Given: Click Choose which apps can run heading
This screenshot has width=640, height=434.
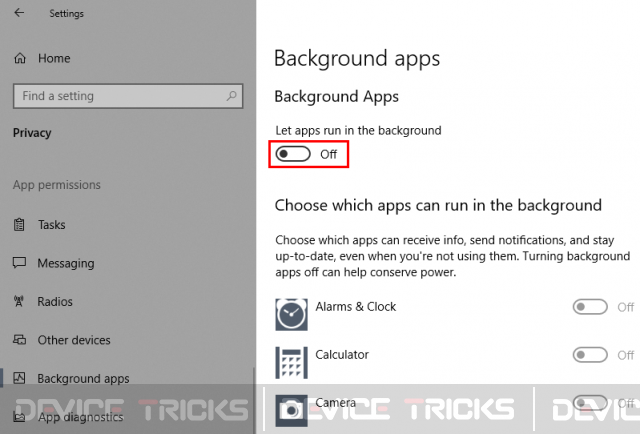Looking at the screenshot, I should coord(438,205).
